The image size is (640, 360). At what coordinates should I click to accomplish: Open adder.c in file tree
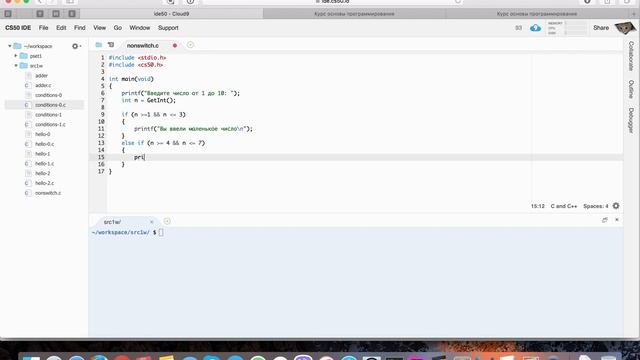(43, 85)
